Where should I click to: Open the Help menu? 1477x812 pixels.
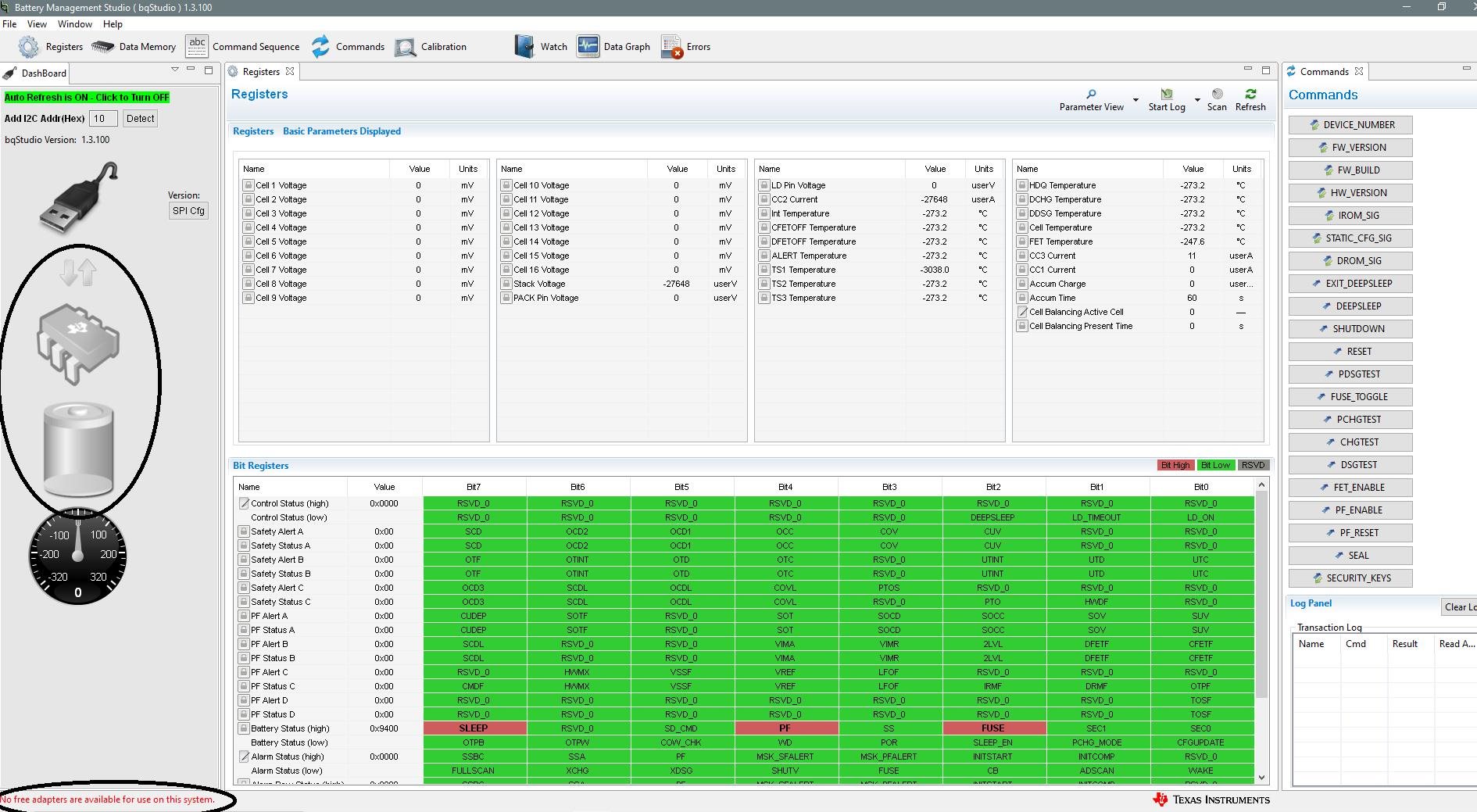click(x=113, y=24)
